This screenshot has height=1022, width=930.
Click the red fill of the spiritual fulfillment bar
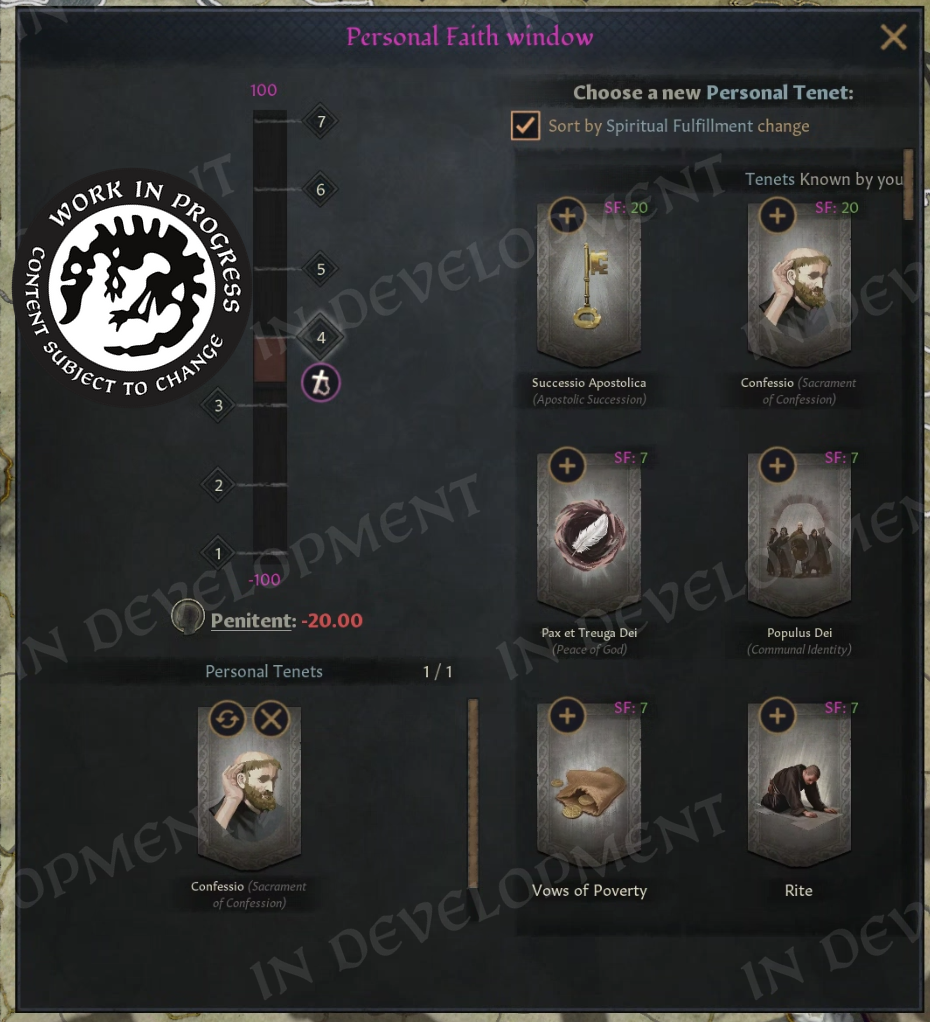click(270, 360)
